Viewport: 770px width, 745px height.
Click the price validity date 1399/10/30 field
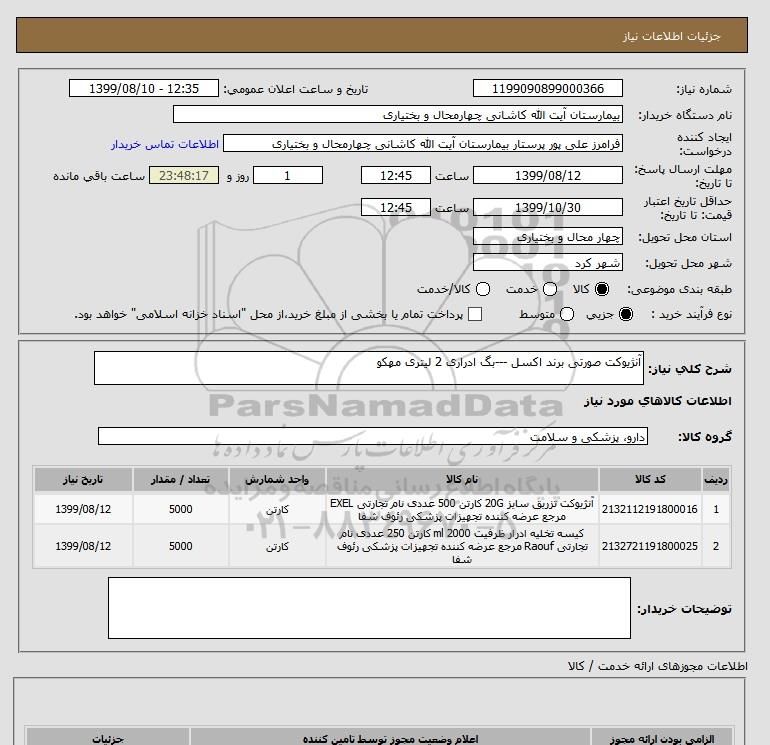[x=548, y=207]
